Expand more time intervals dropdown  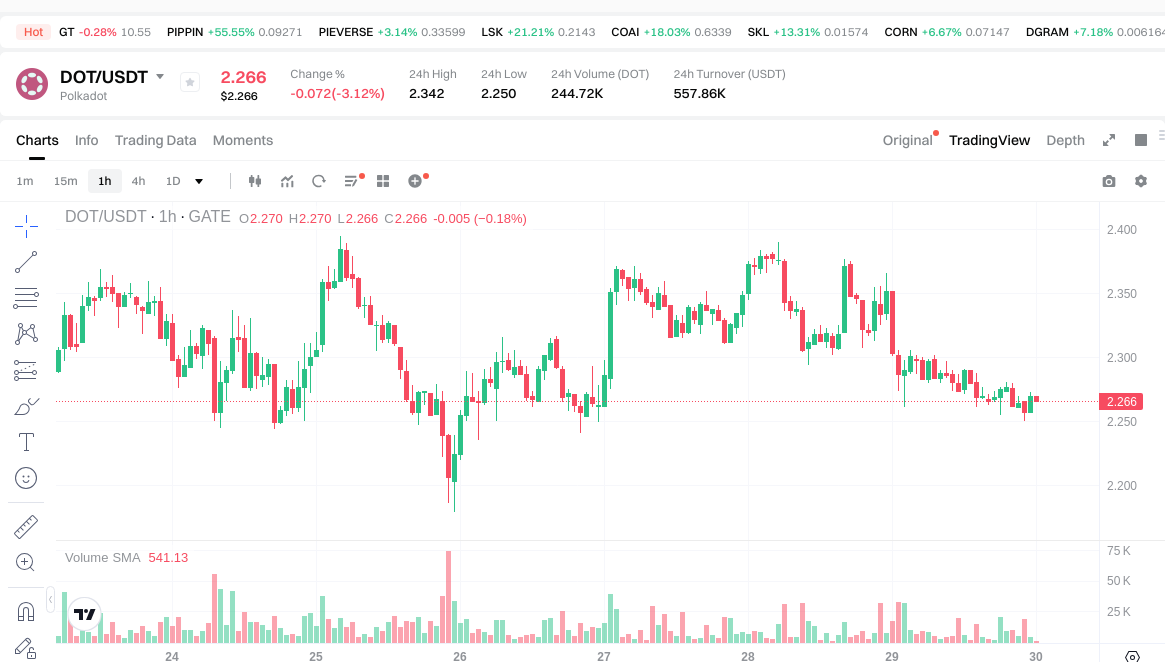199,181
